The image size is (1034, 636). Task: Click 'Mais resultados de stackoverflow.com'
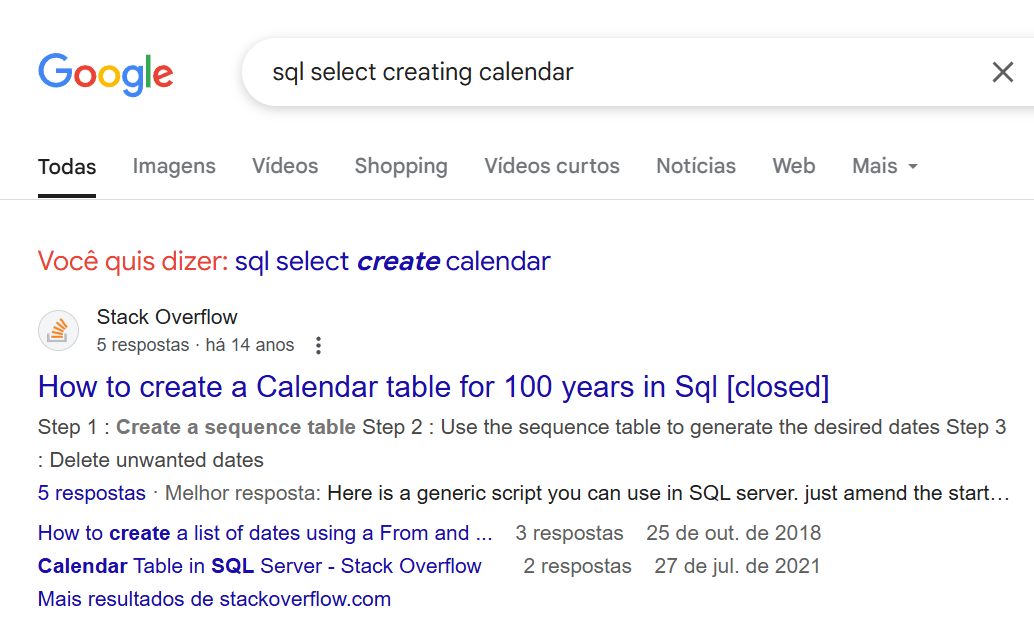(x=214, y=599)
